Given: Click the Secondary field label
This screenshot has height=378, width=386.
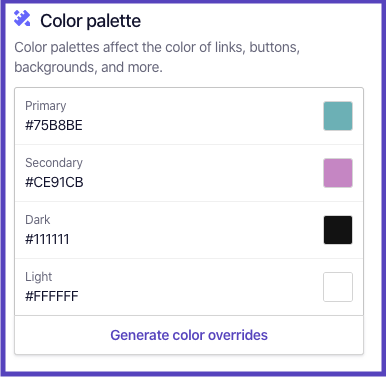Looking at the screenshot, I should click(54, 163).
